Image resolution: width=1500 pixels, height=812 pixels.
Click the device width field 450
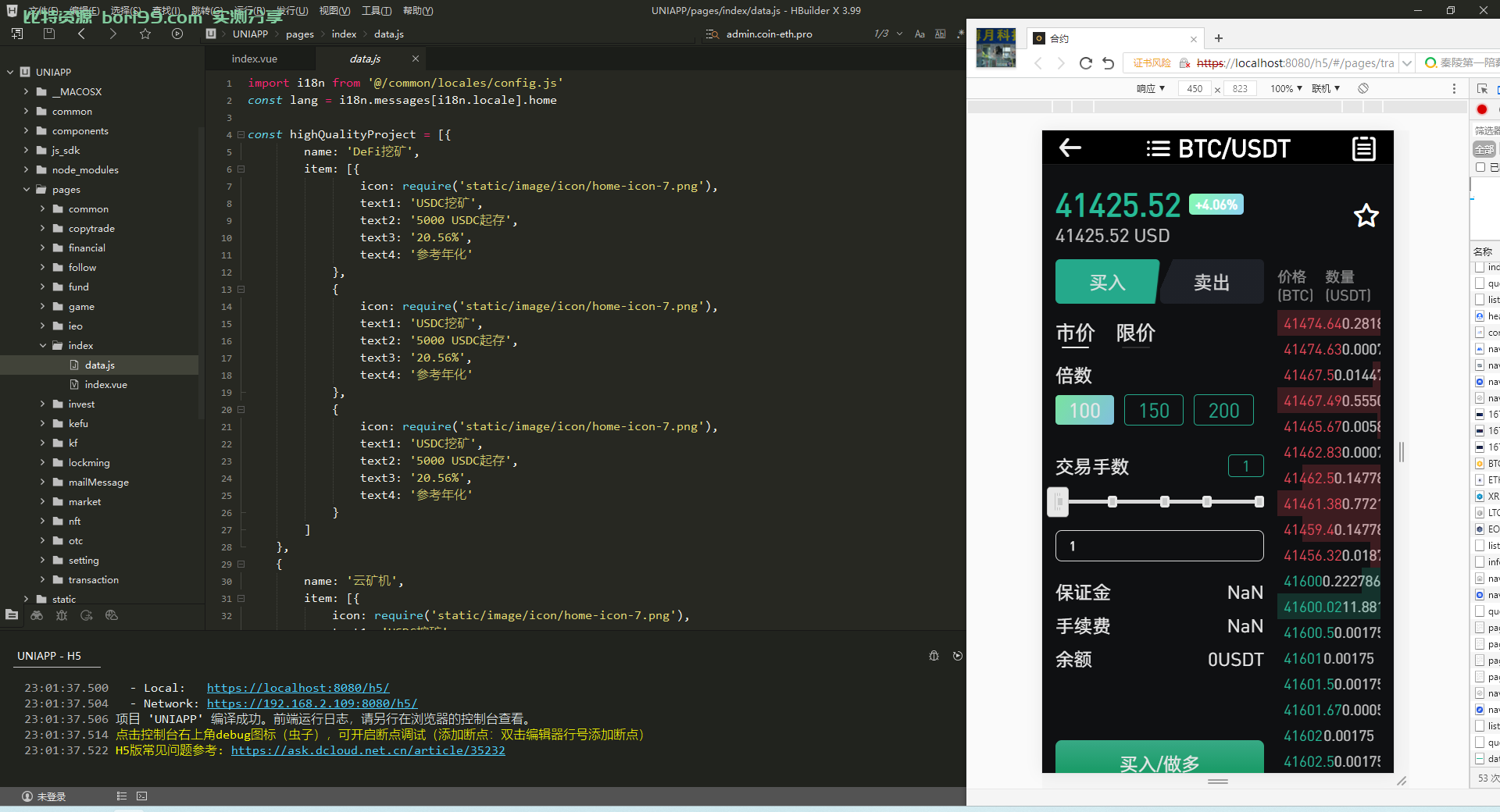click(x=1195, y=88)
